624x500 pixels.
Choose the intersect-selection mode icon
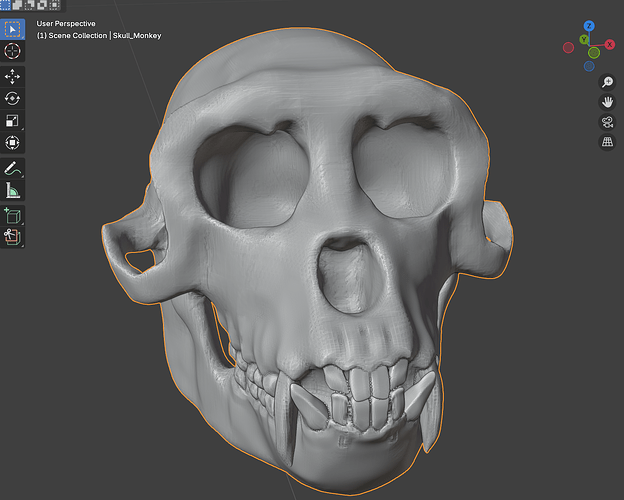pos(55,5)
